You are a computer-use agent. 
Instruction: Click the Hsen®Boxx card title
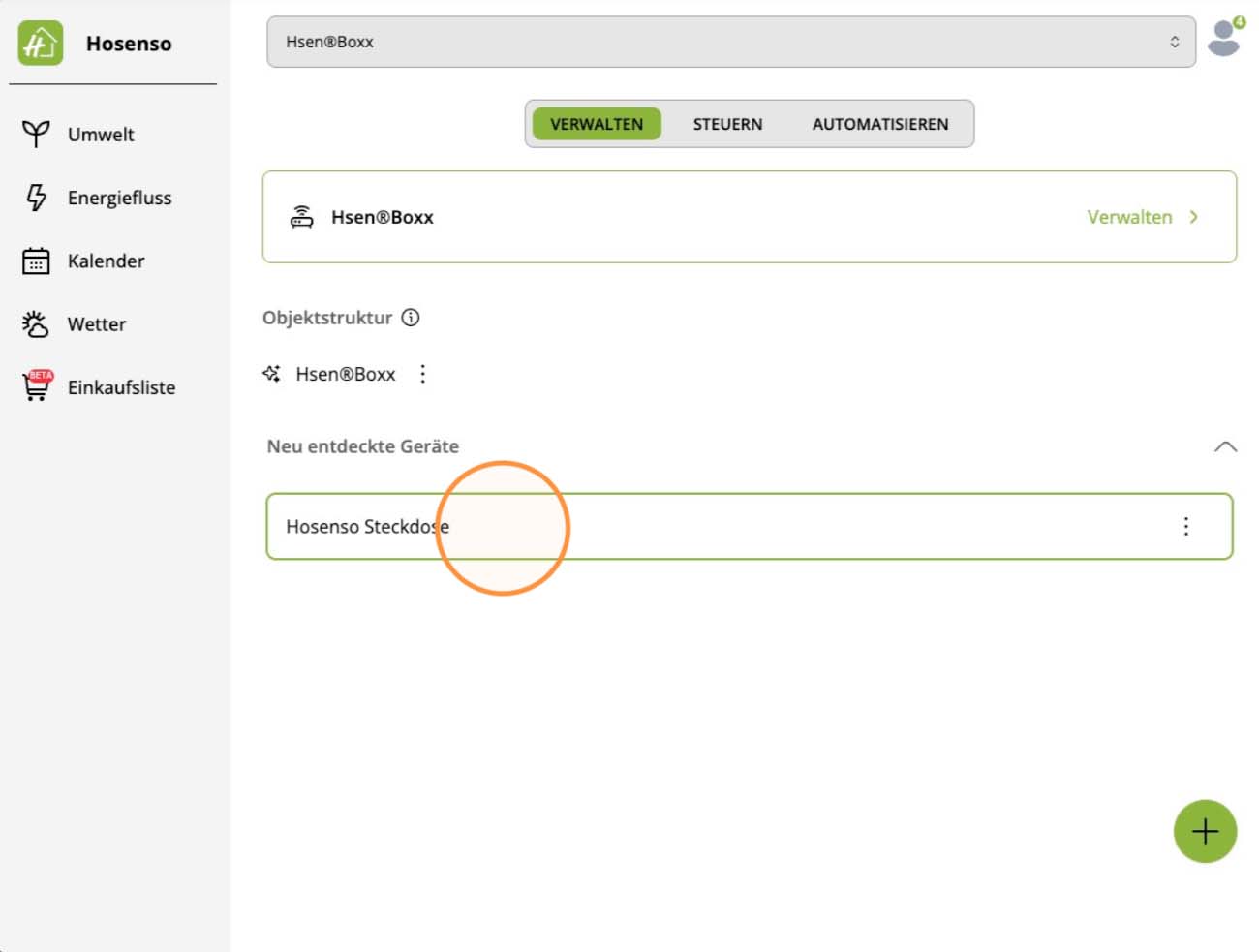(383, 217)
